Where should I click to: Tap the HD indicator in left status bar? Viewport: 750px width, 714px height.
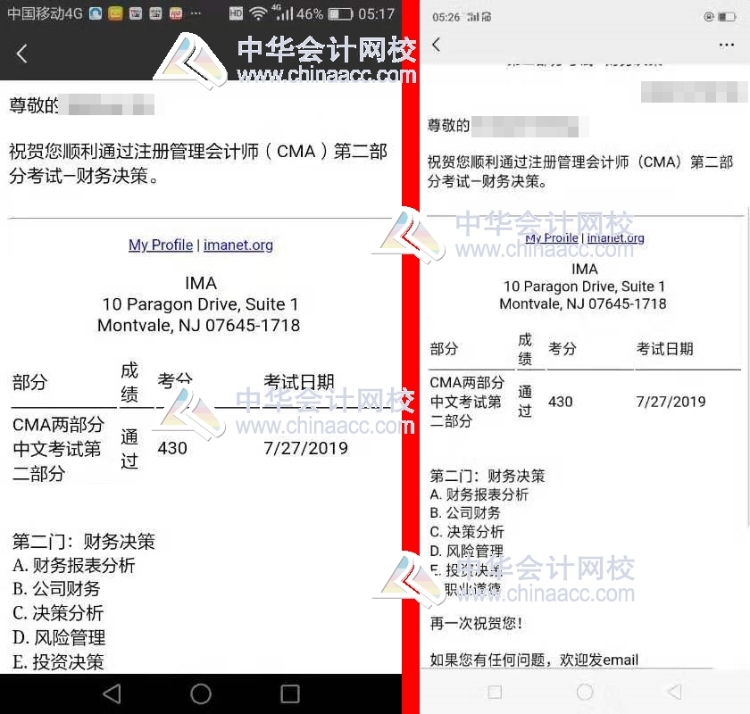[236, 13]
